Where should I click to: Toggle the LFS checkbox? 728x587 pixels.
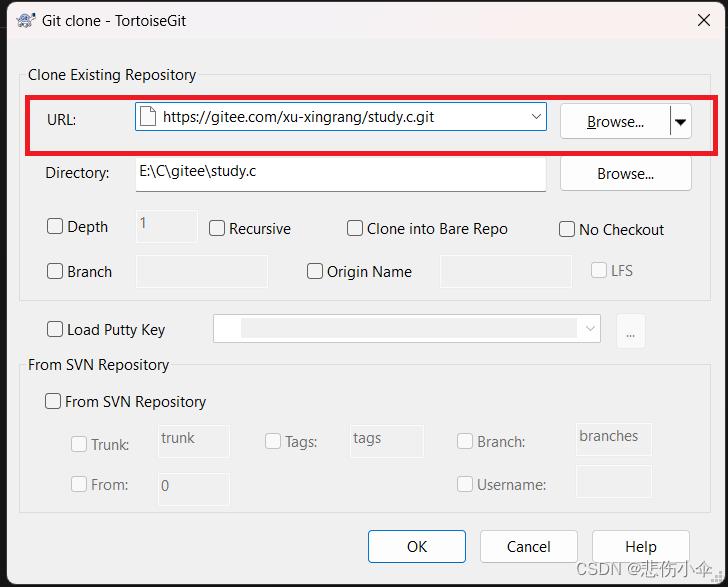pyautogui.click(x=599, y=270)
